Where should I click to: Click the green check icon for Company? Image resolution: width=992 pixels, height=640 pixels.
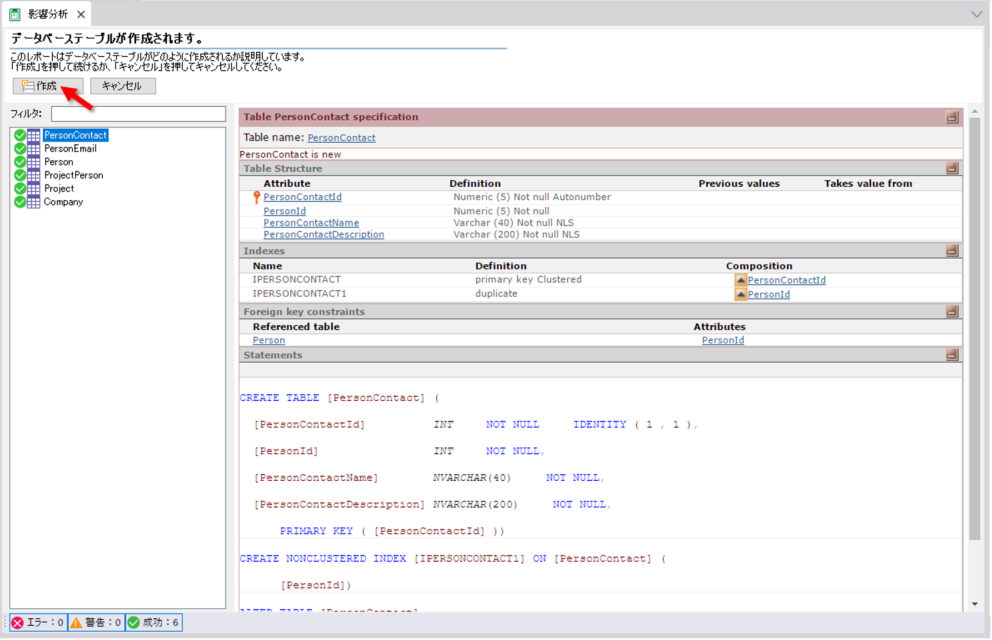[20, 202]
